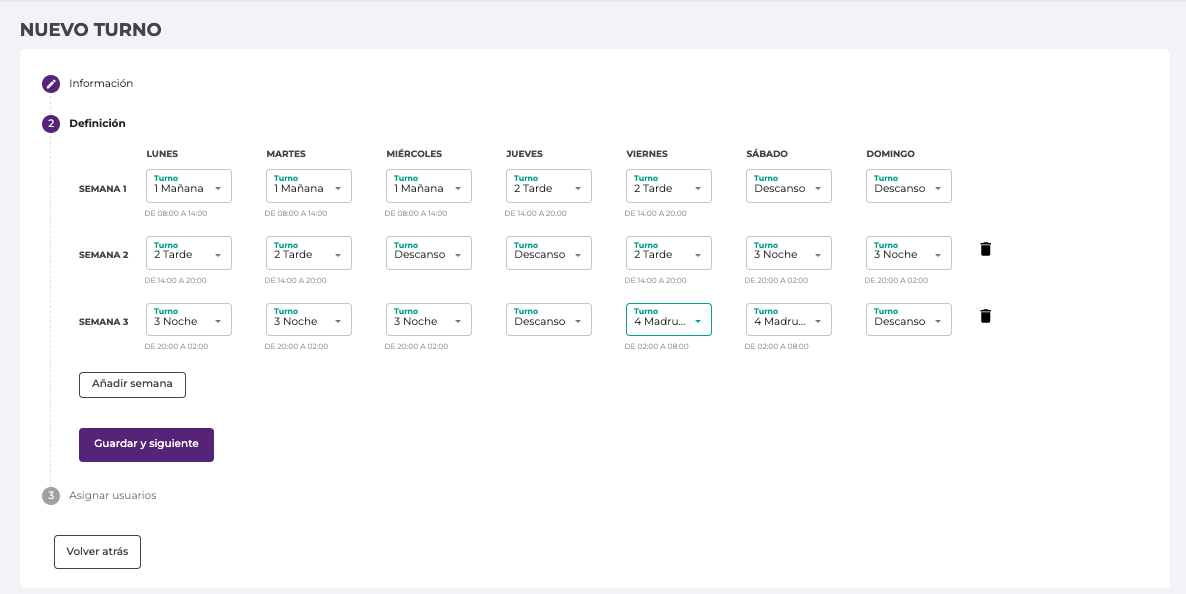Expand Semana 3 Martes shift dropdown
Screen dimensions: 1186x594
pyautogui.click(x=309, y=320)
